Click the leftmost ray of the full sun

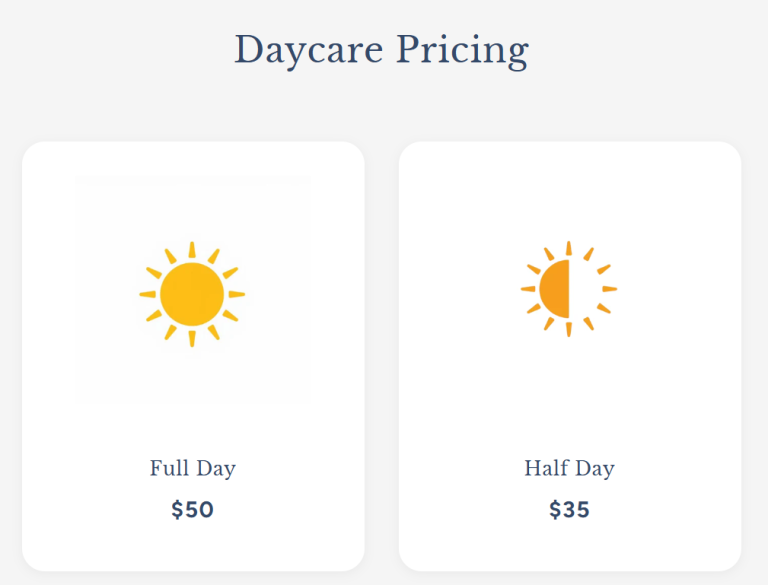(147, 295)
